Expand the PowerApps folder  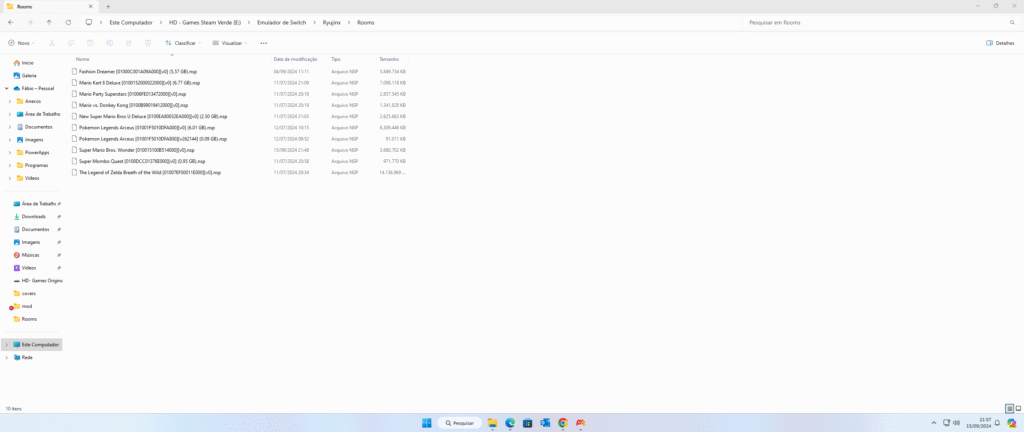pyautogui.click(x=10, y=153)
